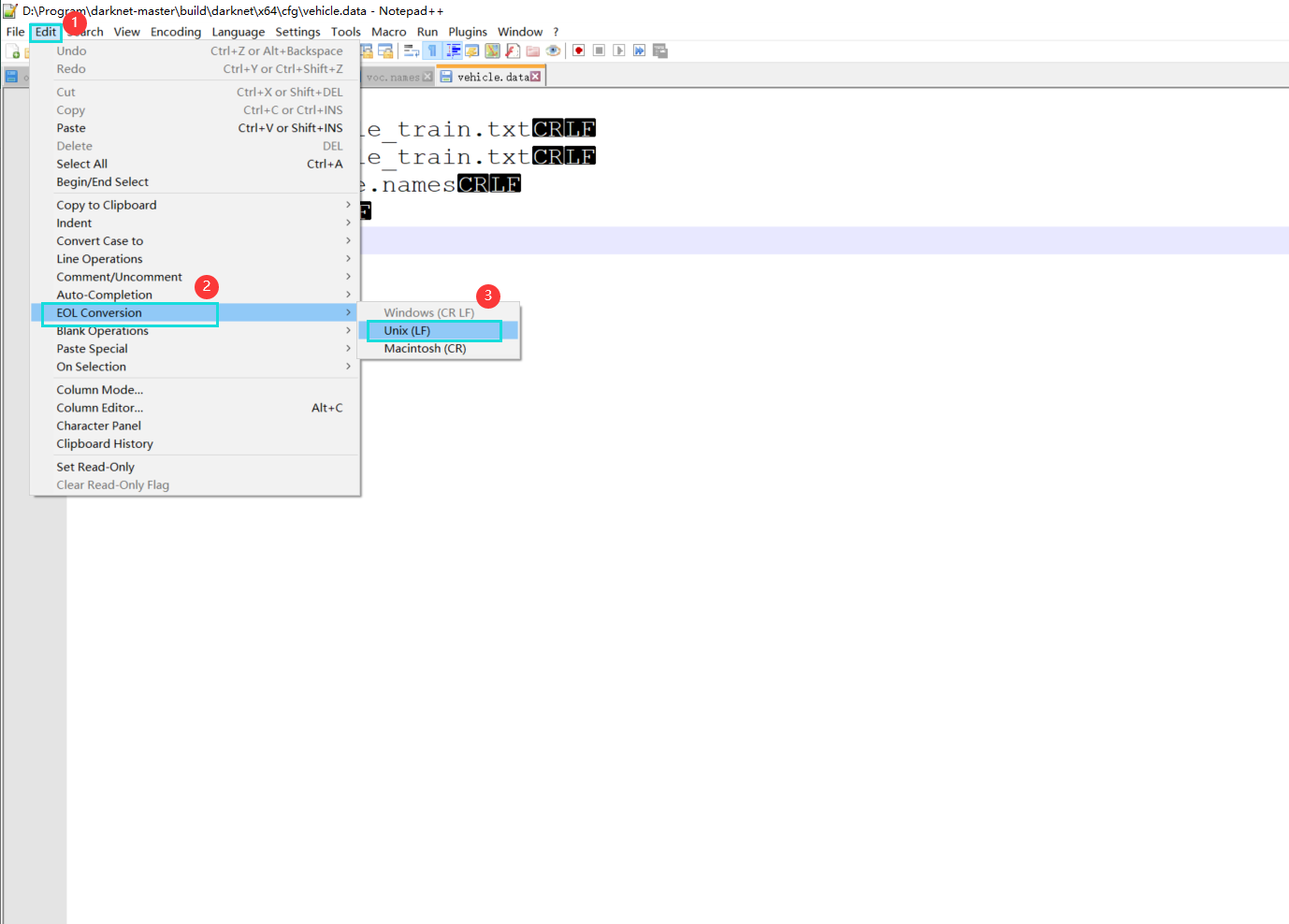Click synchronize vertical scrolling padlock icon
Image resolution: width=1289 pixels, height=924 pixels.
tap(368, 50)
